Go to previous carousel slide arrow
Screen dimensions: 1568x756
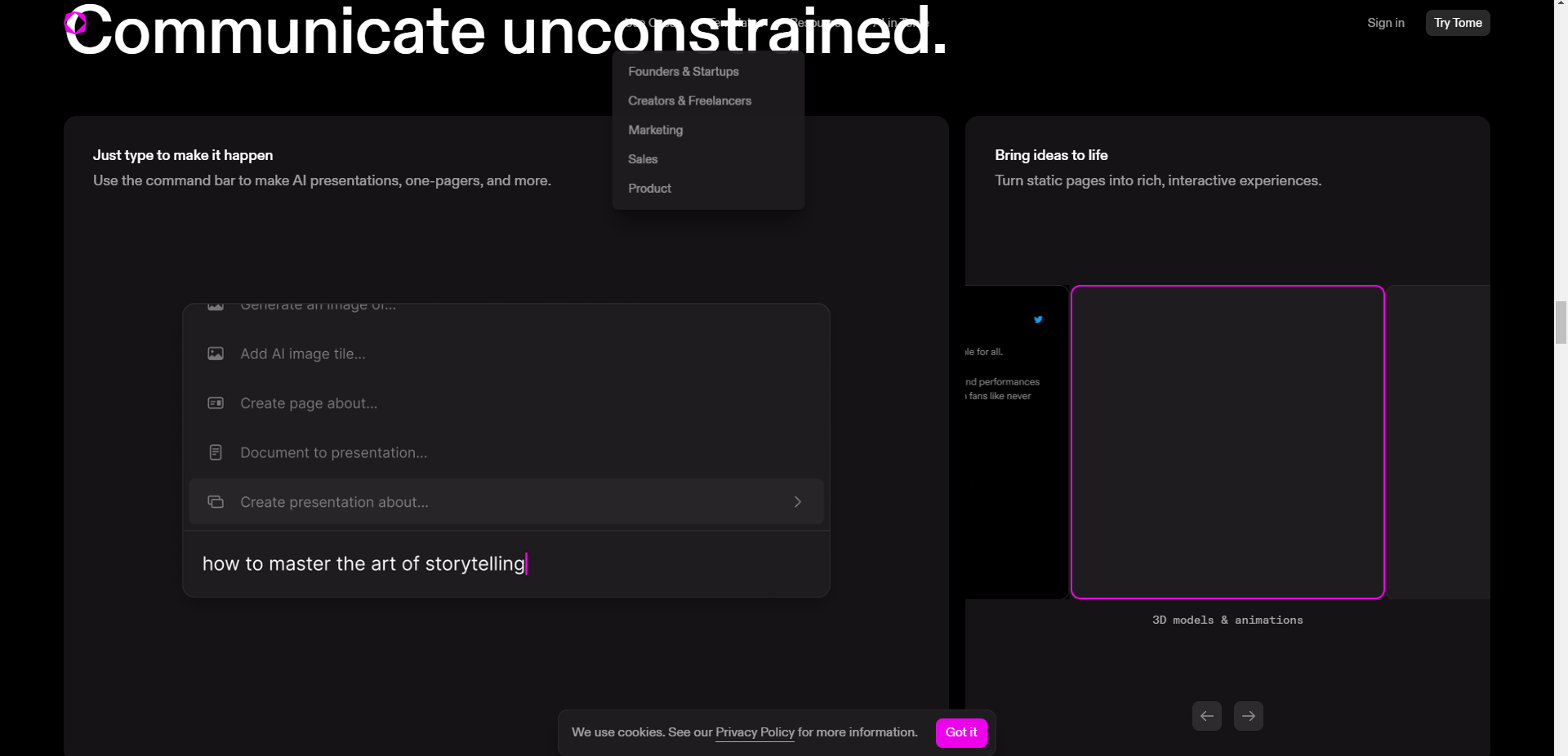[1206, 716]
